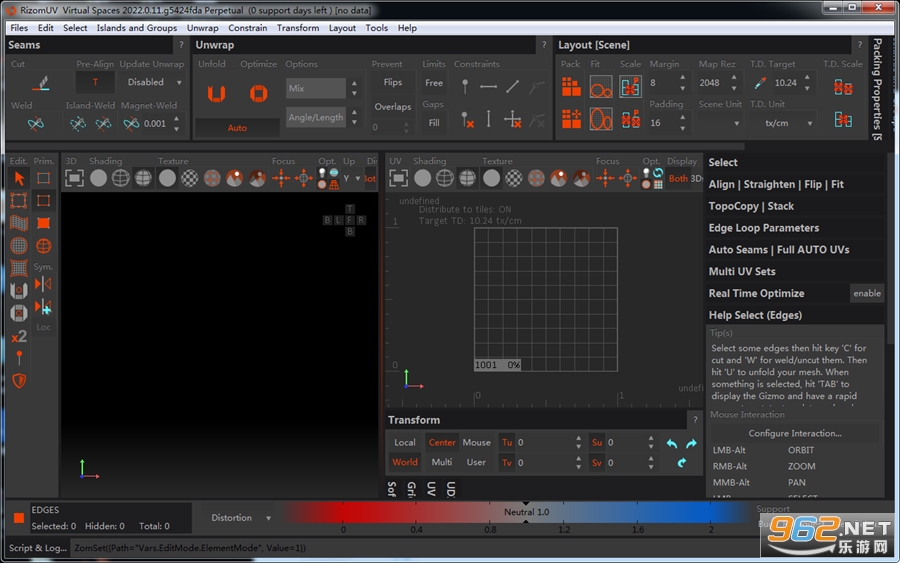Open the Update Unwrap Disabled dropdown
The width and height of the screenshot is (900, 563).
(153, 83)
